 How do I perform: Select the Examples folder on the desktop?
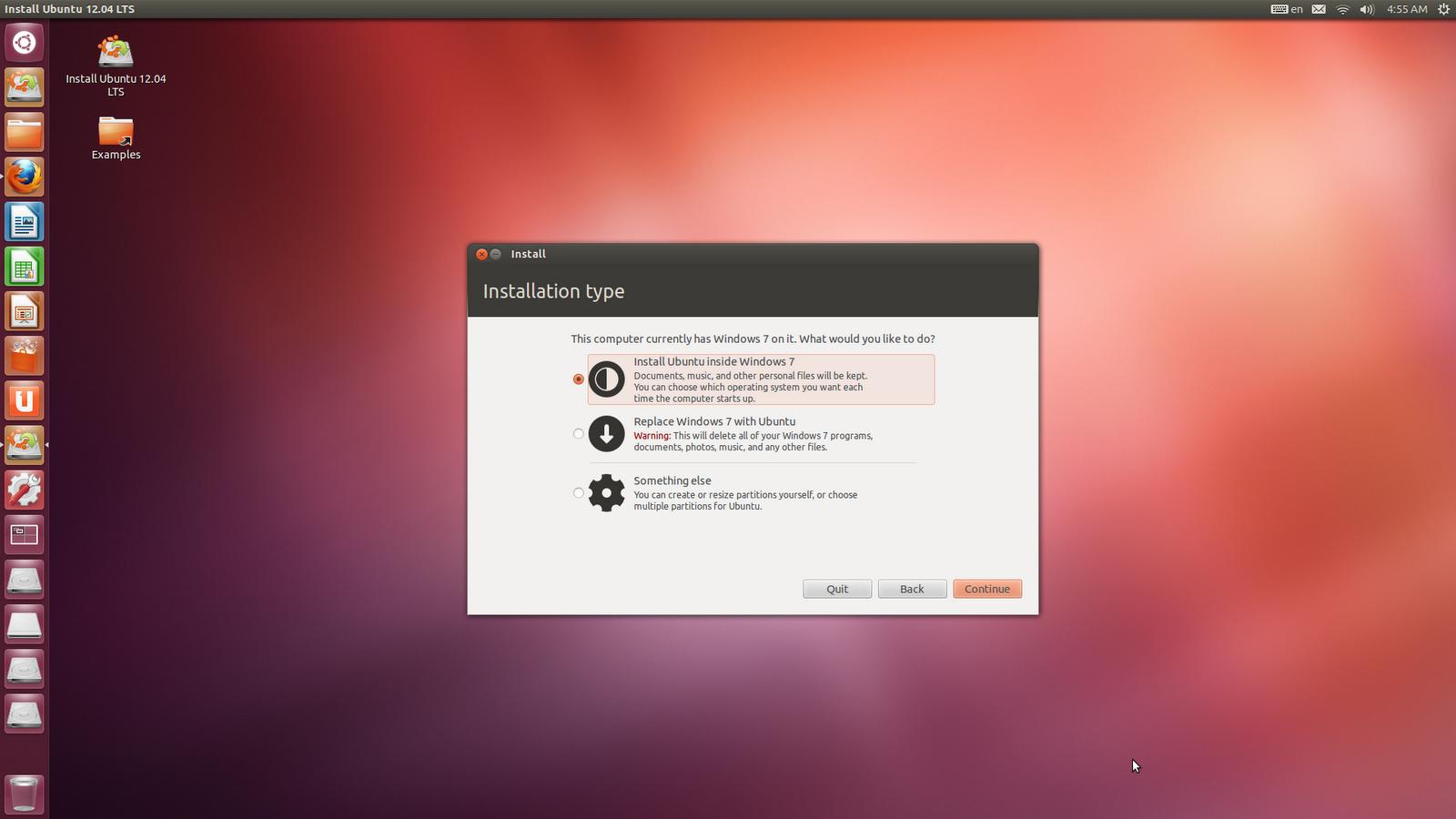click(x=116, y=137)
